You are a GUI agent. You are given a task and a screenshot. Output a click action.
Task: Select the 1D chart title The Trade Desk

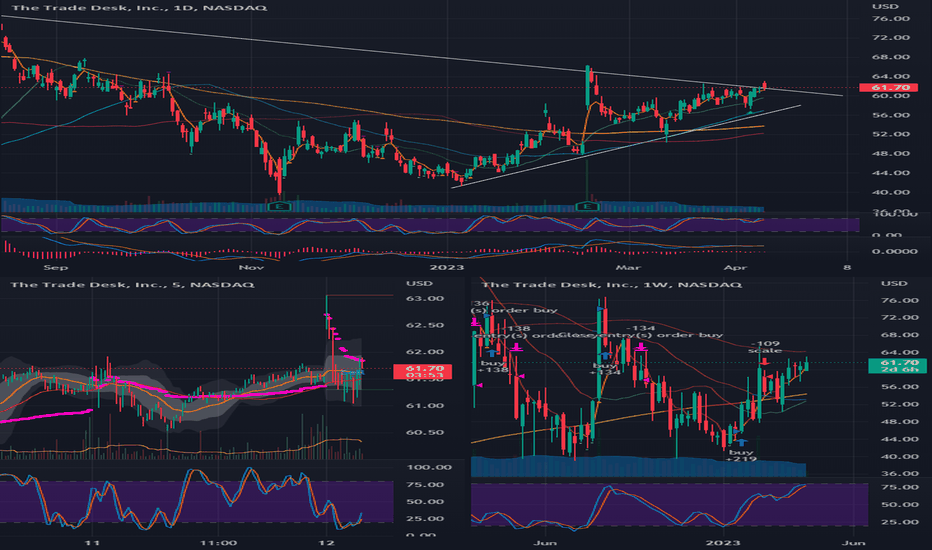tap(139, 8)
